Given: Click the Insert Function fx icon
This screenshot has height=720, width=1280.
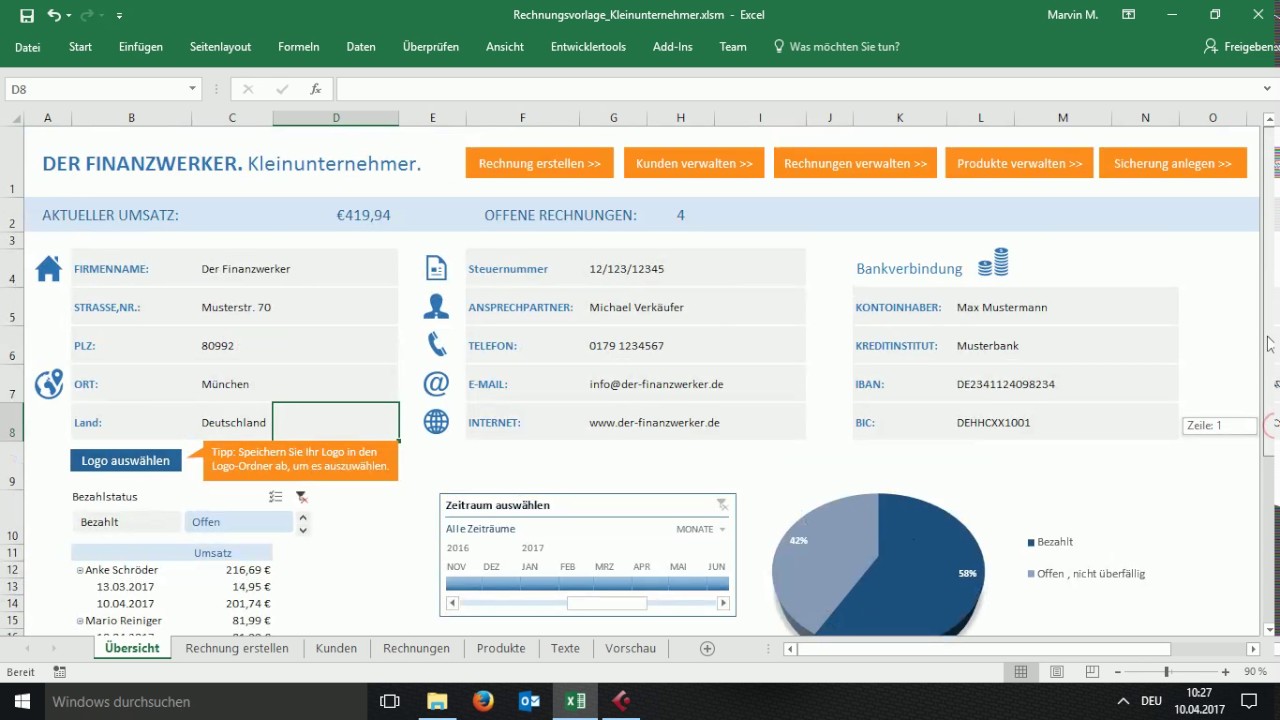Looking at the screenshot, I should click(315, 89).
